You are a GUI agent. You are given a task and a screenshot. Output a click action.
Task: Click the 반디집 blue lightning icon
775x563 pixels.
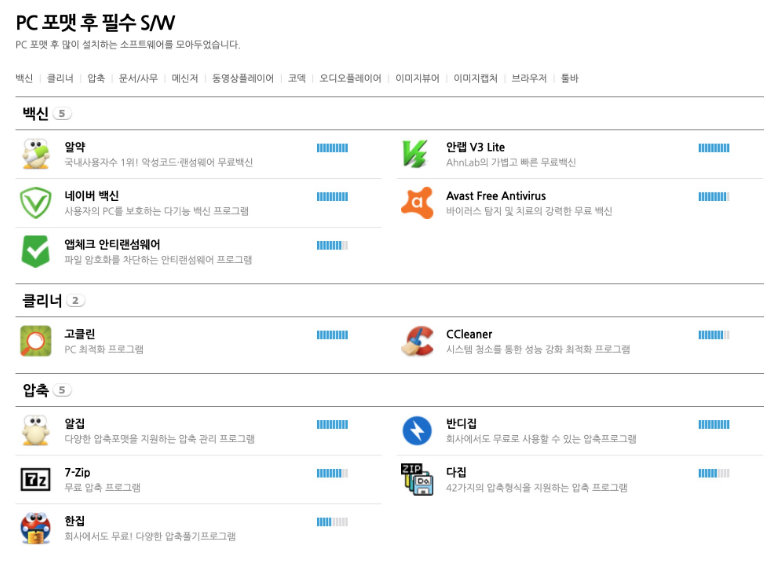point(417,431)
